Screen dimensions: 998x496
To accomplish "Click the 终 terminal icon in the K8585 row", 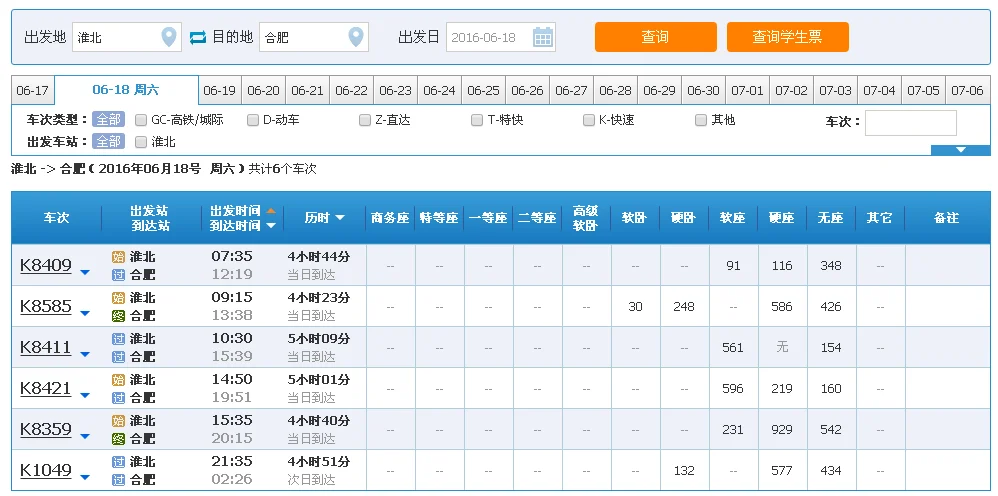I will coord(118,316).
